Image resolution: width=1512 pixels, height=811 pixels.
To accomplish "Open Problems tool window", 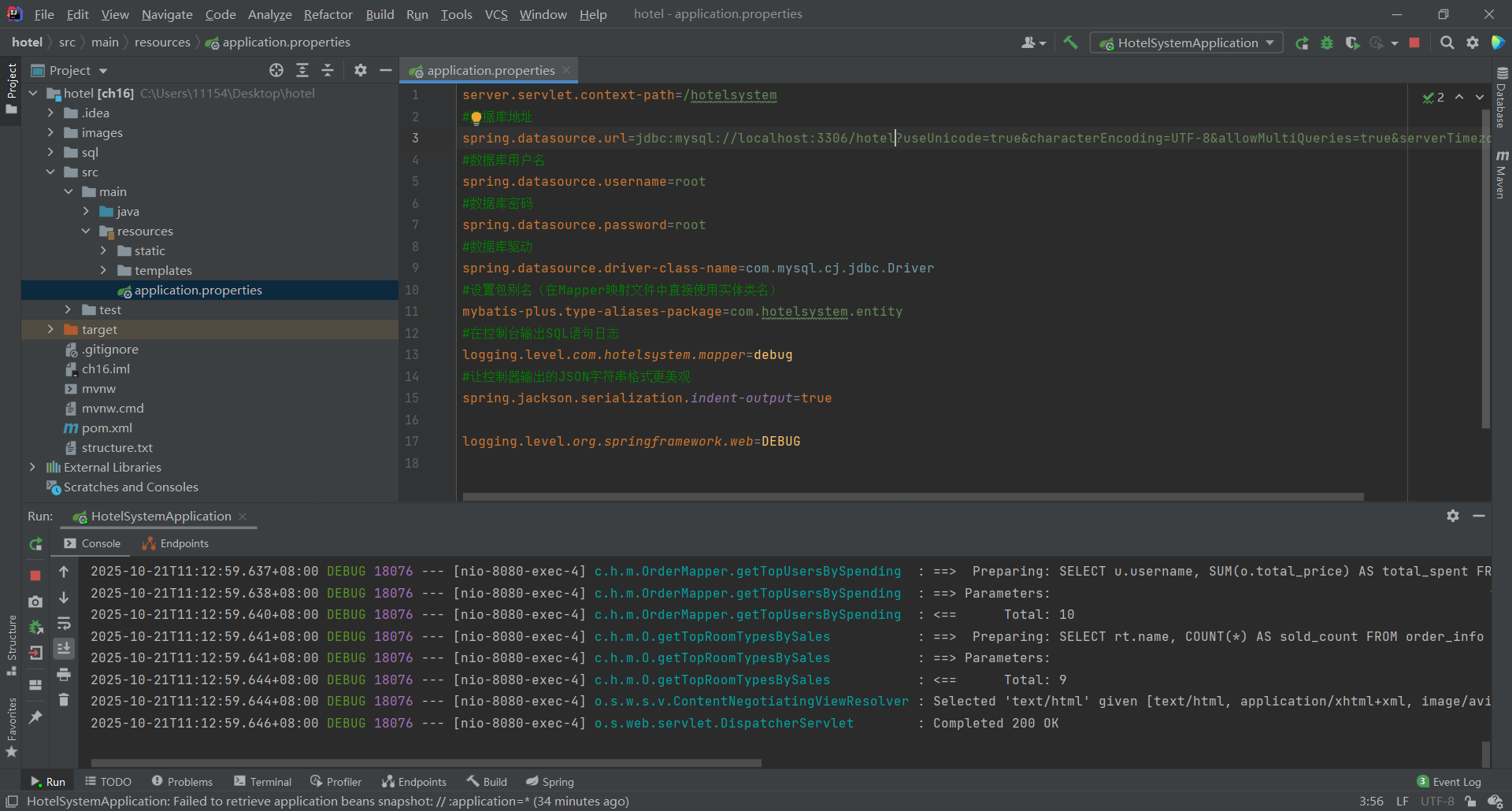I will pyautogui.click(x=182, y=782).
